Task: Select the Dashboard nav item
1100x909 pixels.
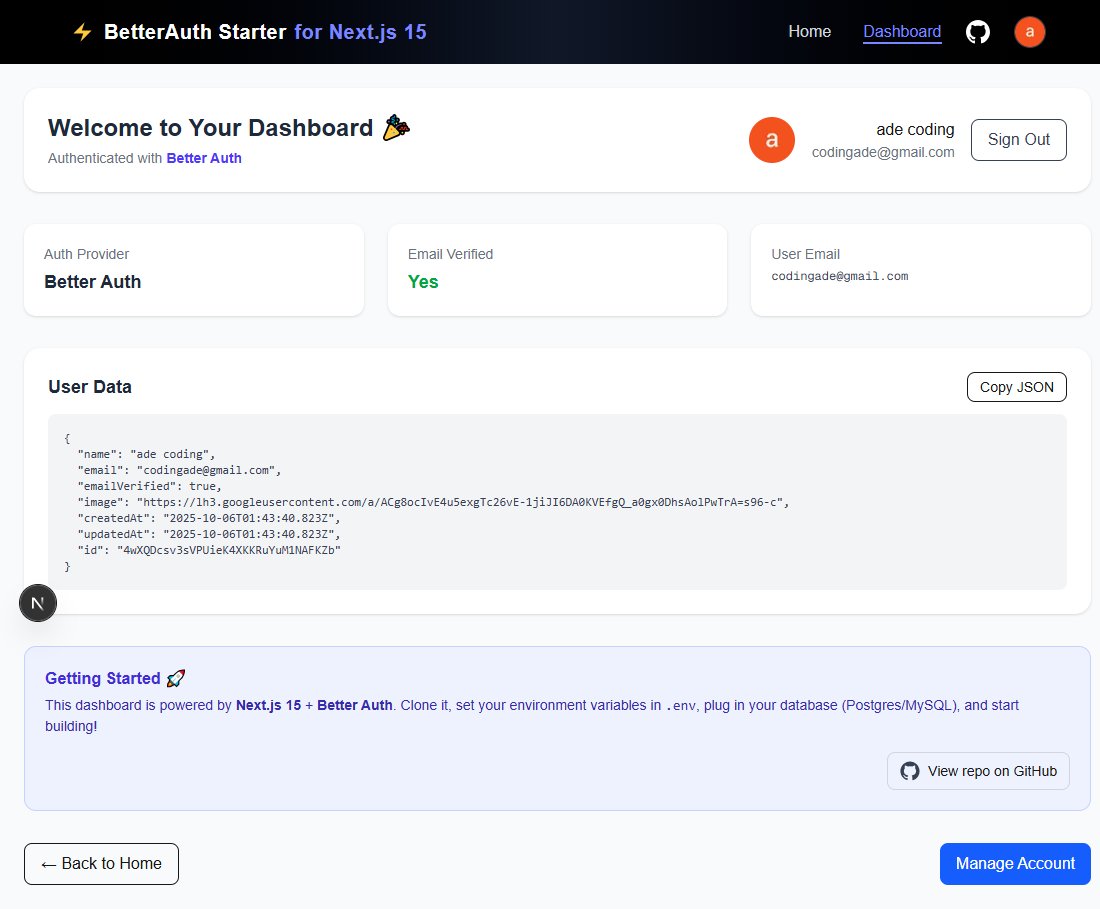Action: click(902, 32)
